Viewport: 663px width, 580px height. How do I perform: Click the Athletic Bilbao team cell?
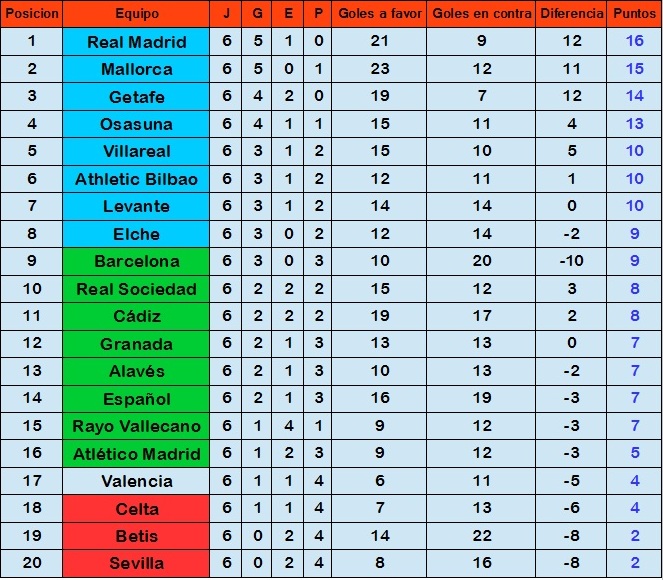(136, 179)
